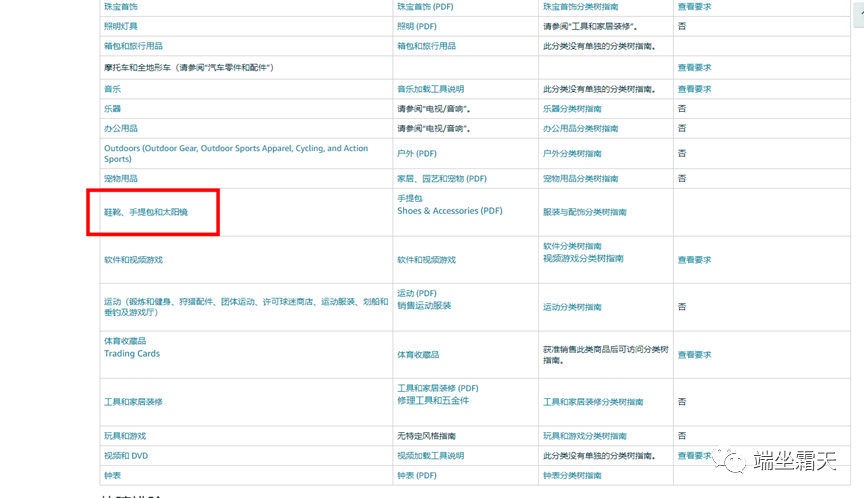864x498 pixels.
Task: Open 音乐加载工具说明 link
Action: 430,89
